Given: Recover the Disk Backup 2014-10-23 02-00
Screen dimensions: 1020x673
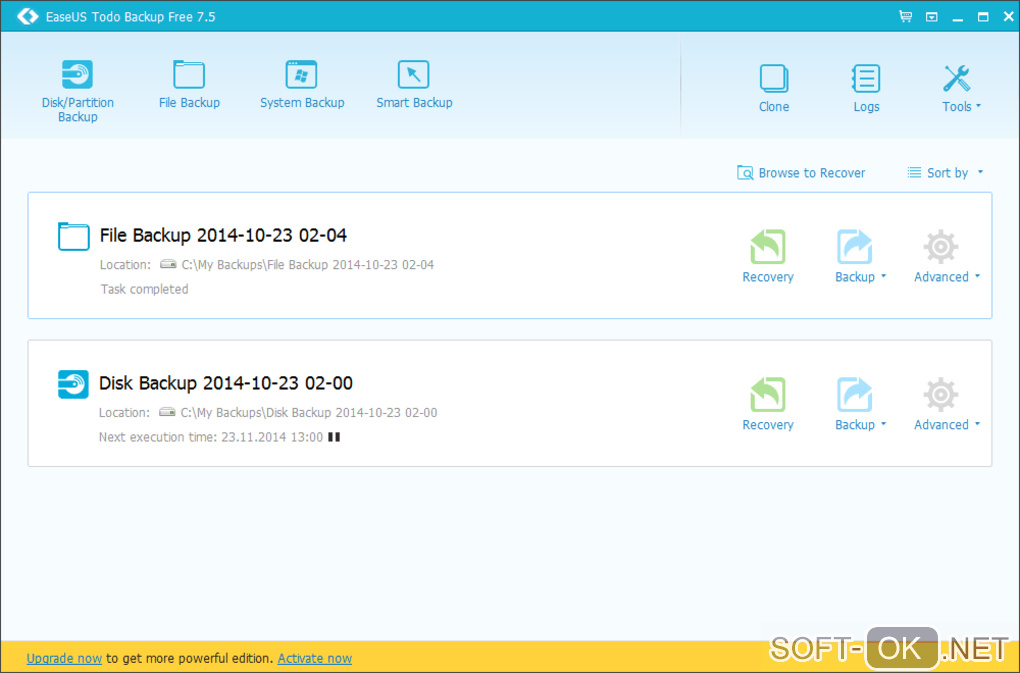Looking at the screenshot, I should tap(768, 404).
